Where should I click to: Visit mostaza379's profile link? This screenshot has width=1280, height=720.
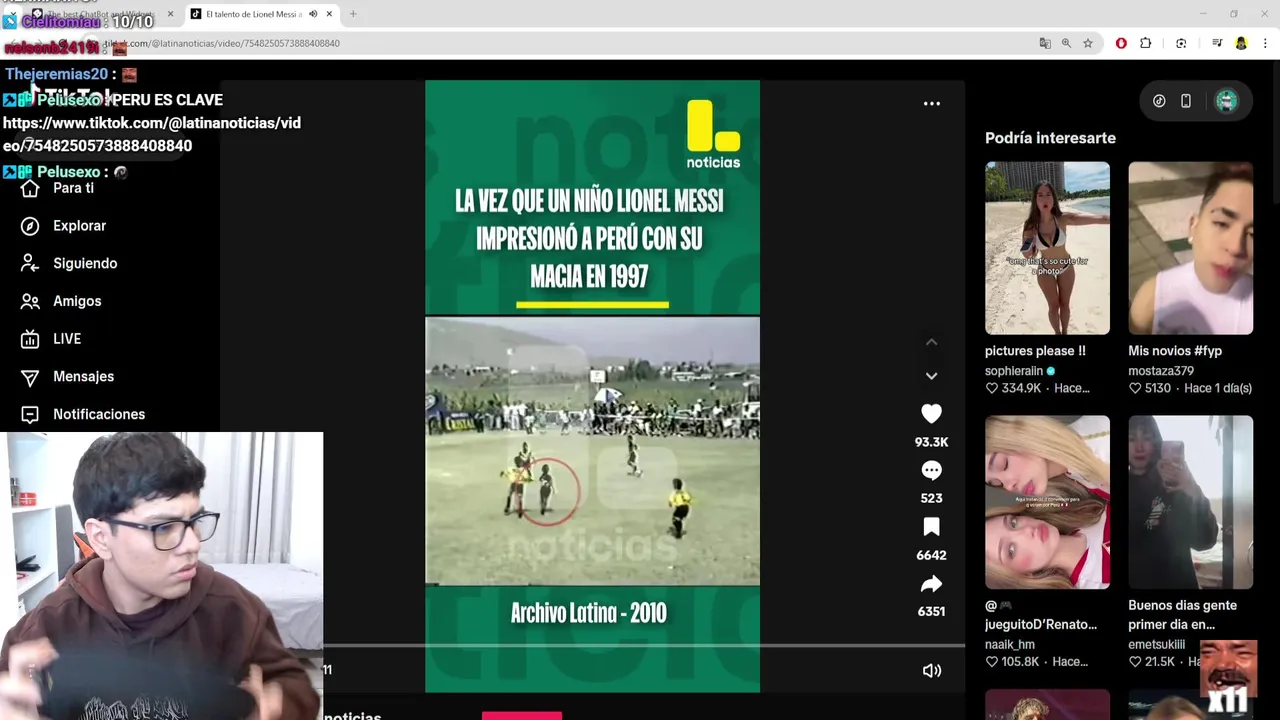[x=1161, y=371]
